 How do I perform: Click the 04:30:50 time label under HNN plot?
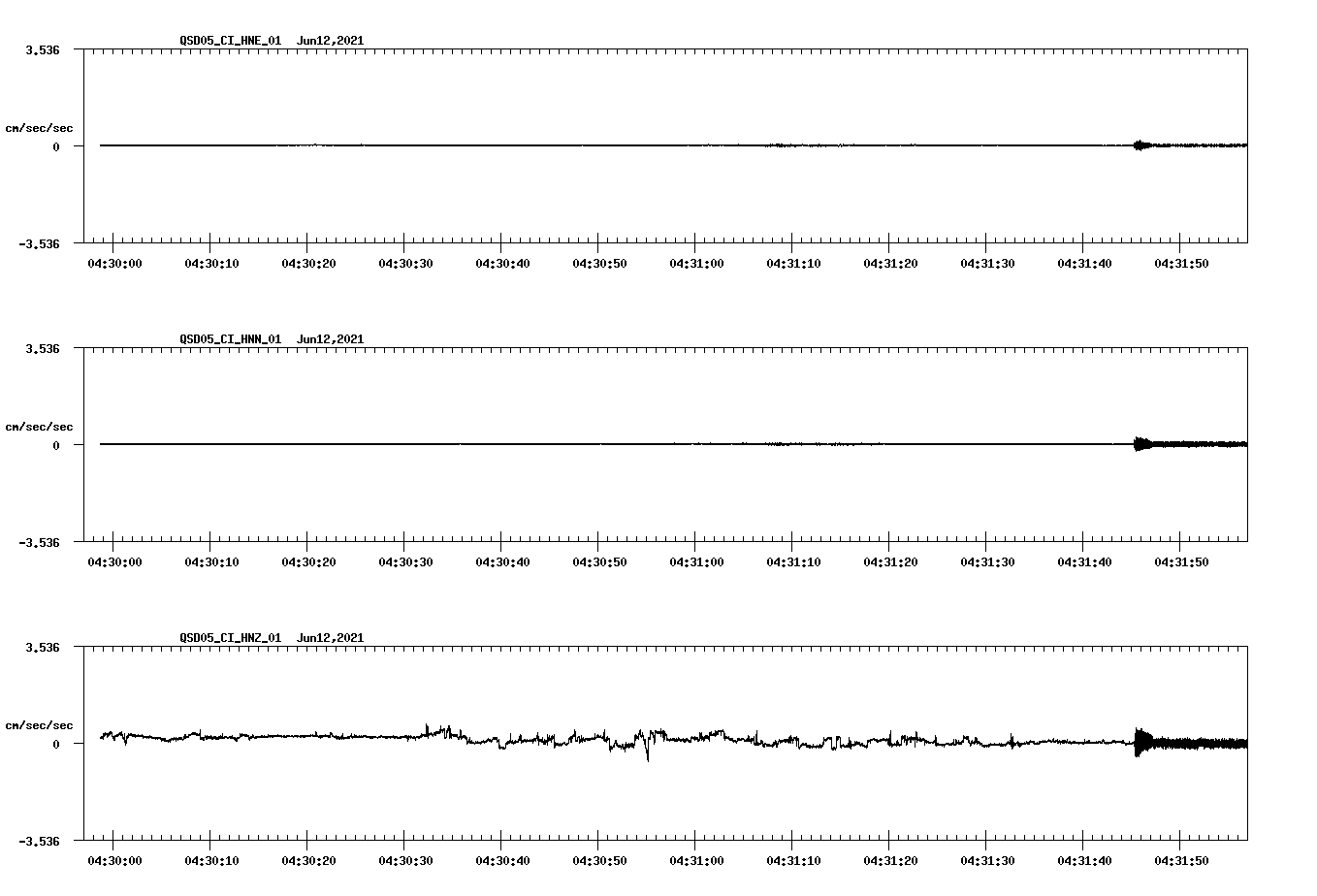599,562
